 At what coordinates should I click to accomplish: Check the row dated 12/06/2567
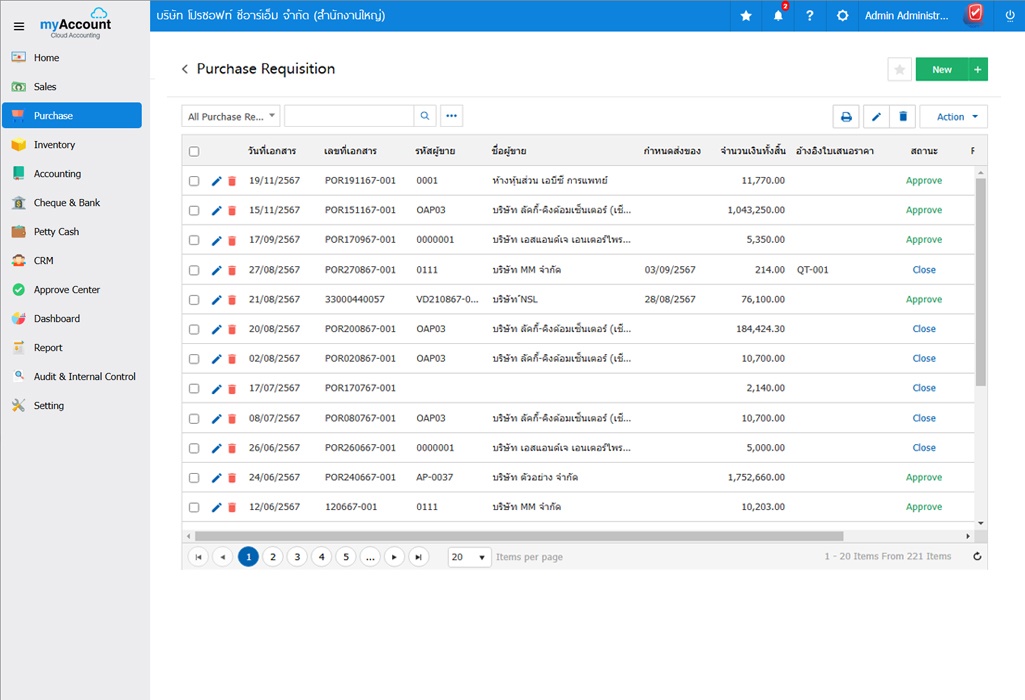click(x=194, y=507)
